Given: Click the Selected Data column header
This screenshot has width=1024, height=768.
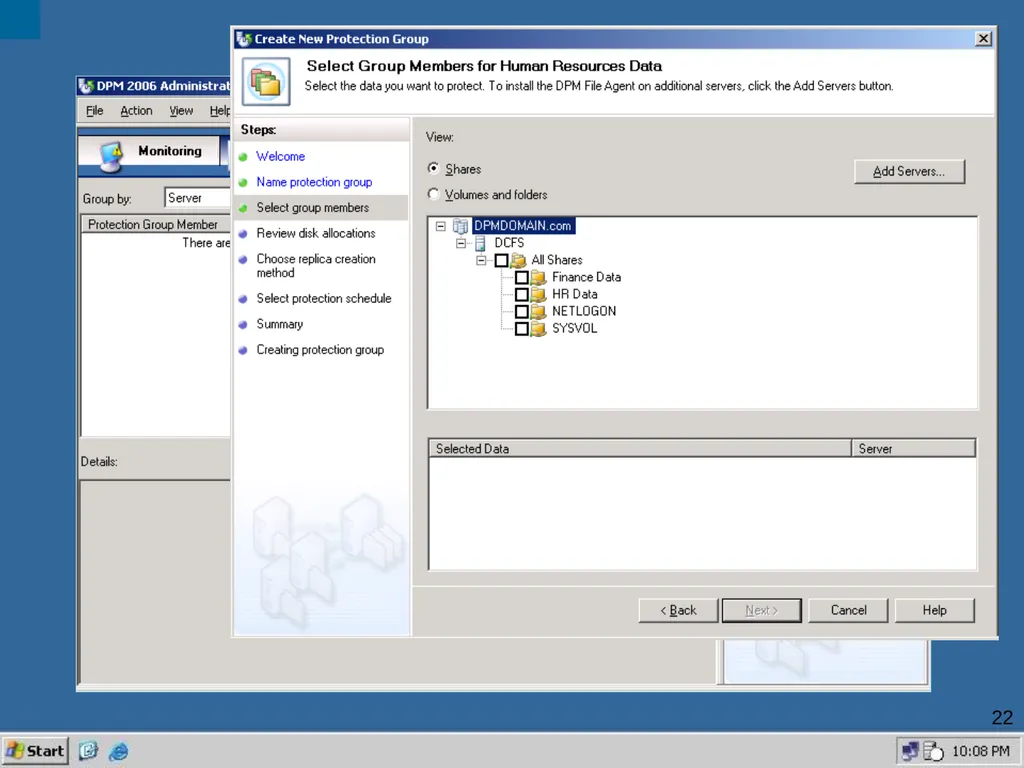Looking at the screenshot, I should click(640, 449).
